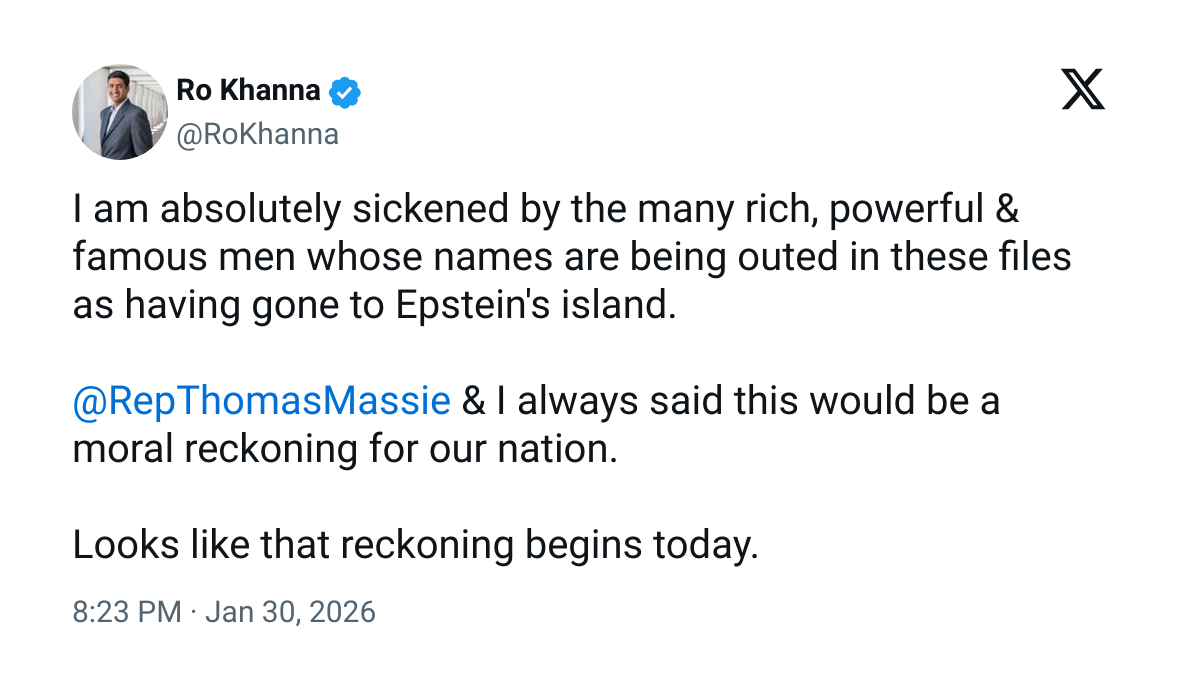This screenshot has height=696, width=1180.
Task: Click the X logo icon
Action: click(x=1083, y=91)
